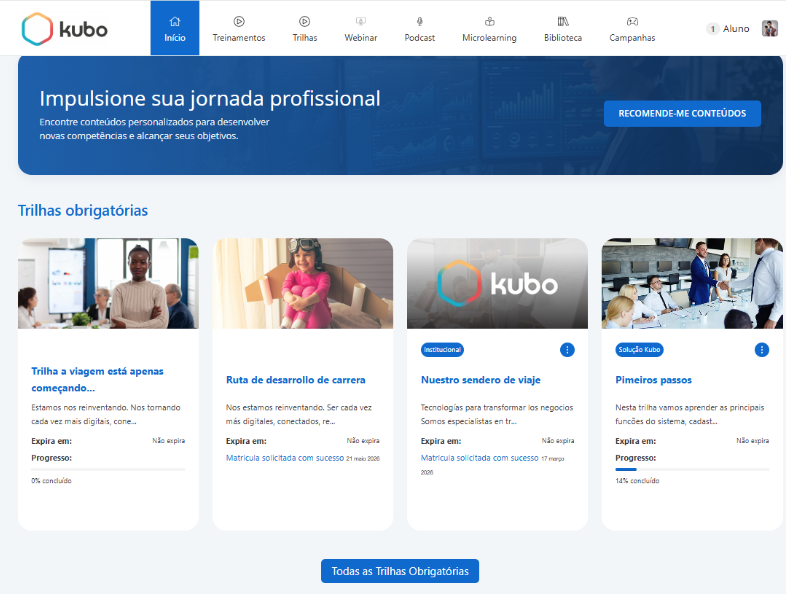Click the icon above Microlearning
Screen dimensions: 786x594
[x=489, y=22]
